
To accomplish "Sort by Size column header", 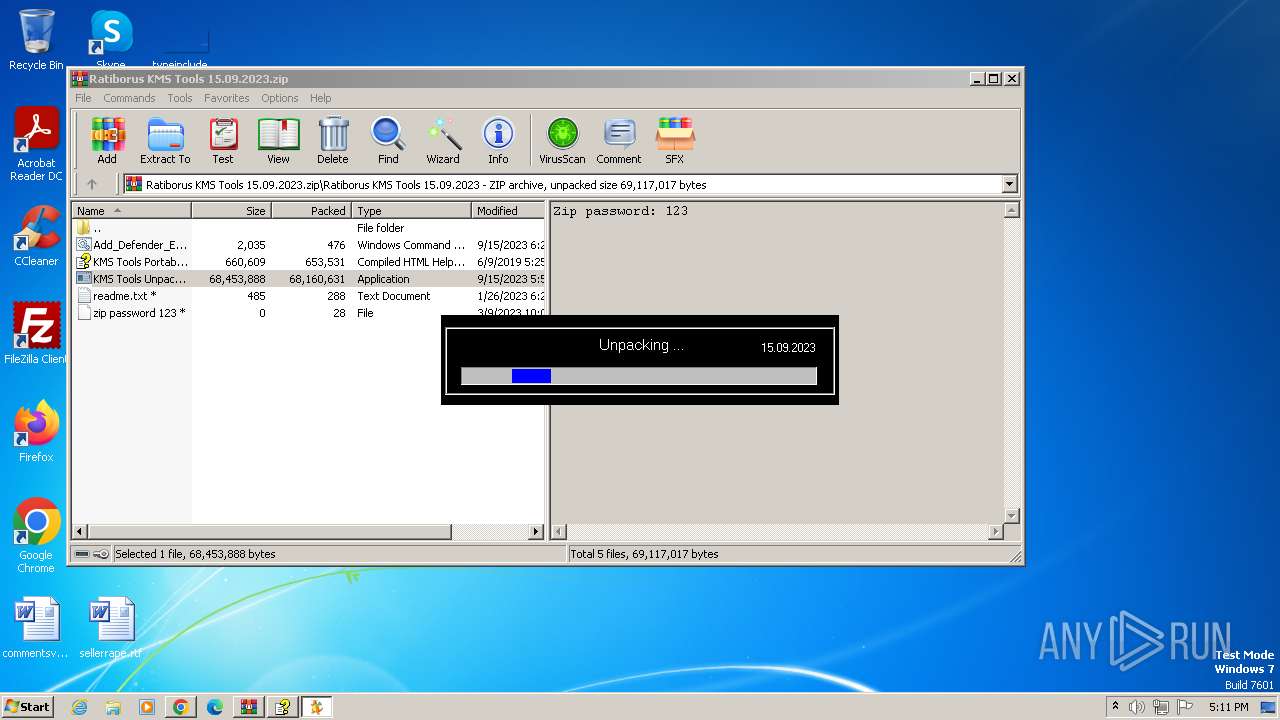I will click(x=231, y=211).
